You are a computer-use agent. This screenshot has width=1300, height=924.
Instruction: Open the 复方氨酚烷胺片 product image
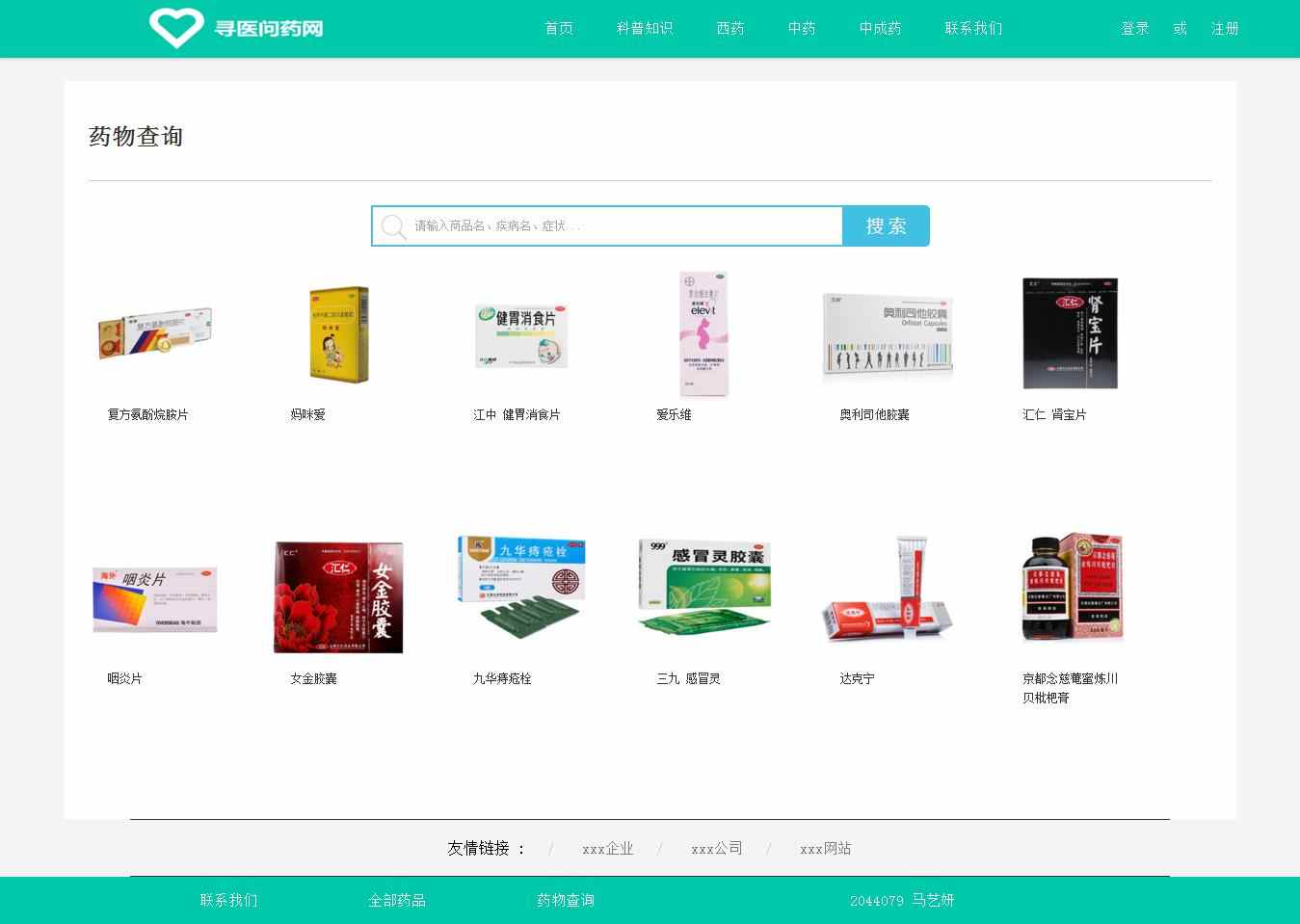155,334
